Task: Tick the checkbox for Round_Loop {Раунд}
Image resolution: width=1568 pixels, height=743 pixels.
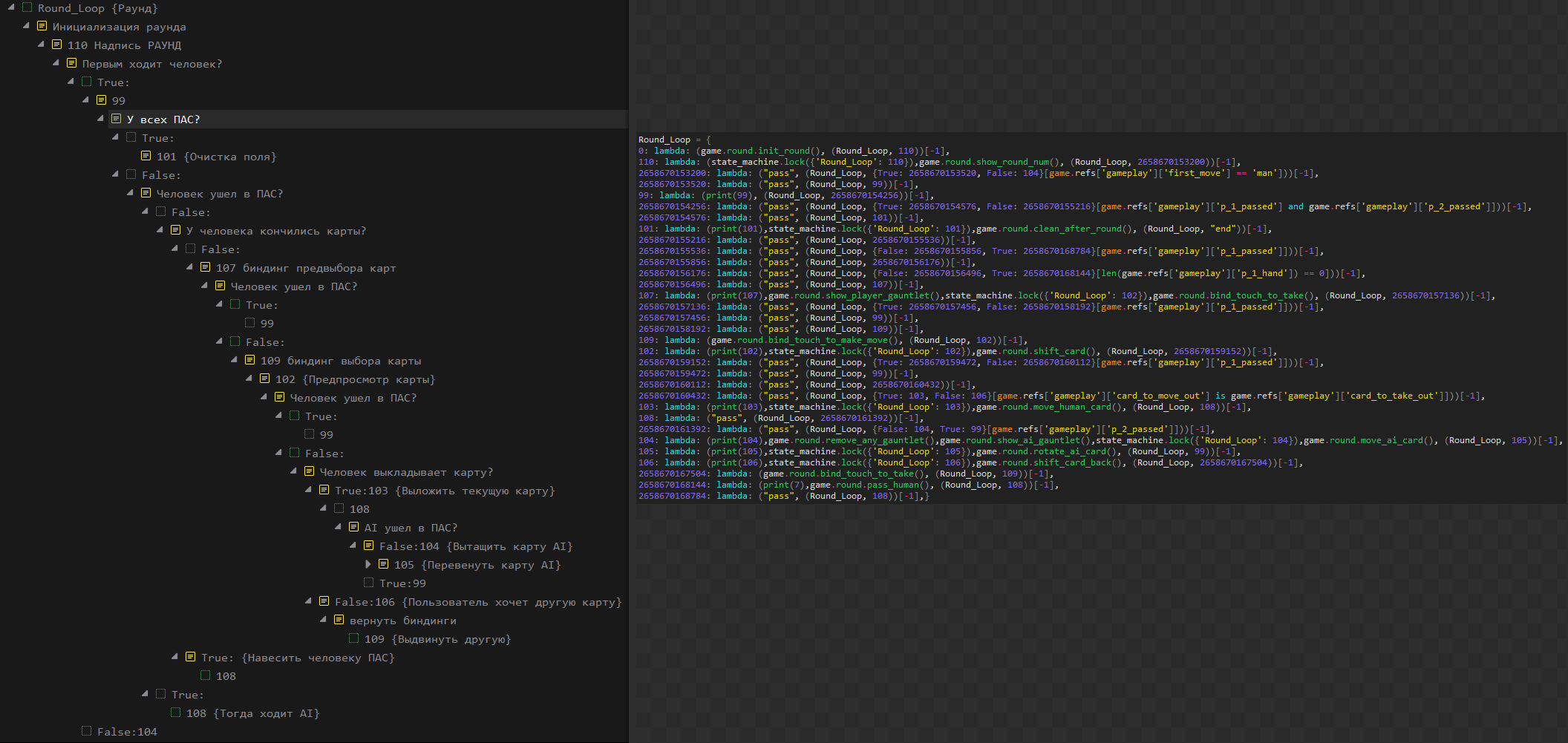Action: pos(27,7)
